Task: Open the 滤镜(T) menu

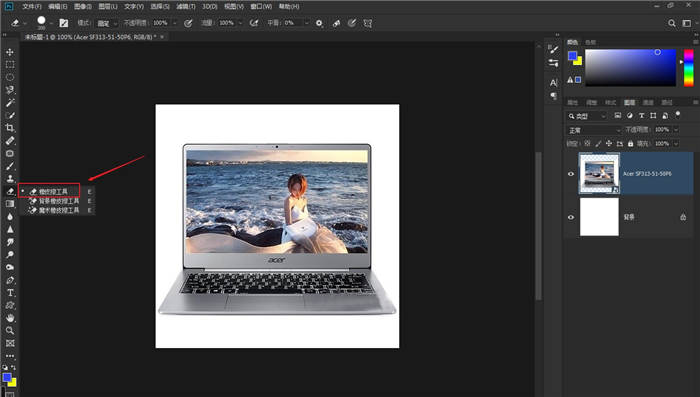Action: pyautogui.click(x=186, y=7)
